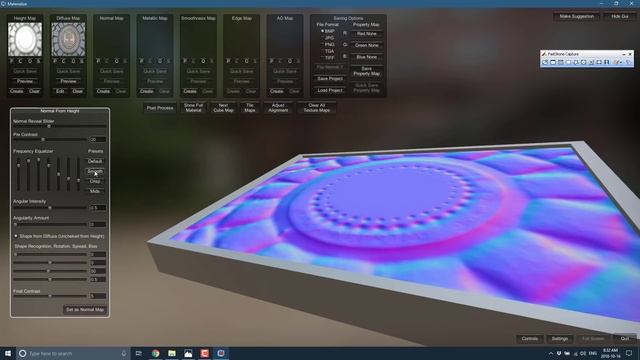Click the C (copy) button under Diffuse Map
The image size is (640, 360).
click(x=64, y=61)
